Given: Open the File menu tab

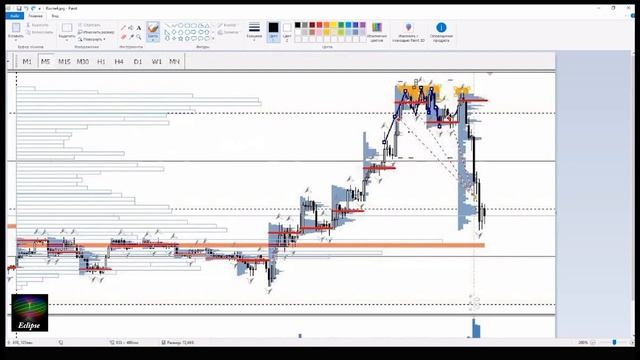Looking at the screenshot, I should (x=15, y=16).
